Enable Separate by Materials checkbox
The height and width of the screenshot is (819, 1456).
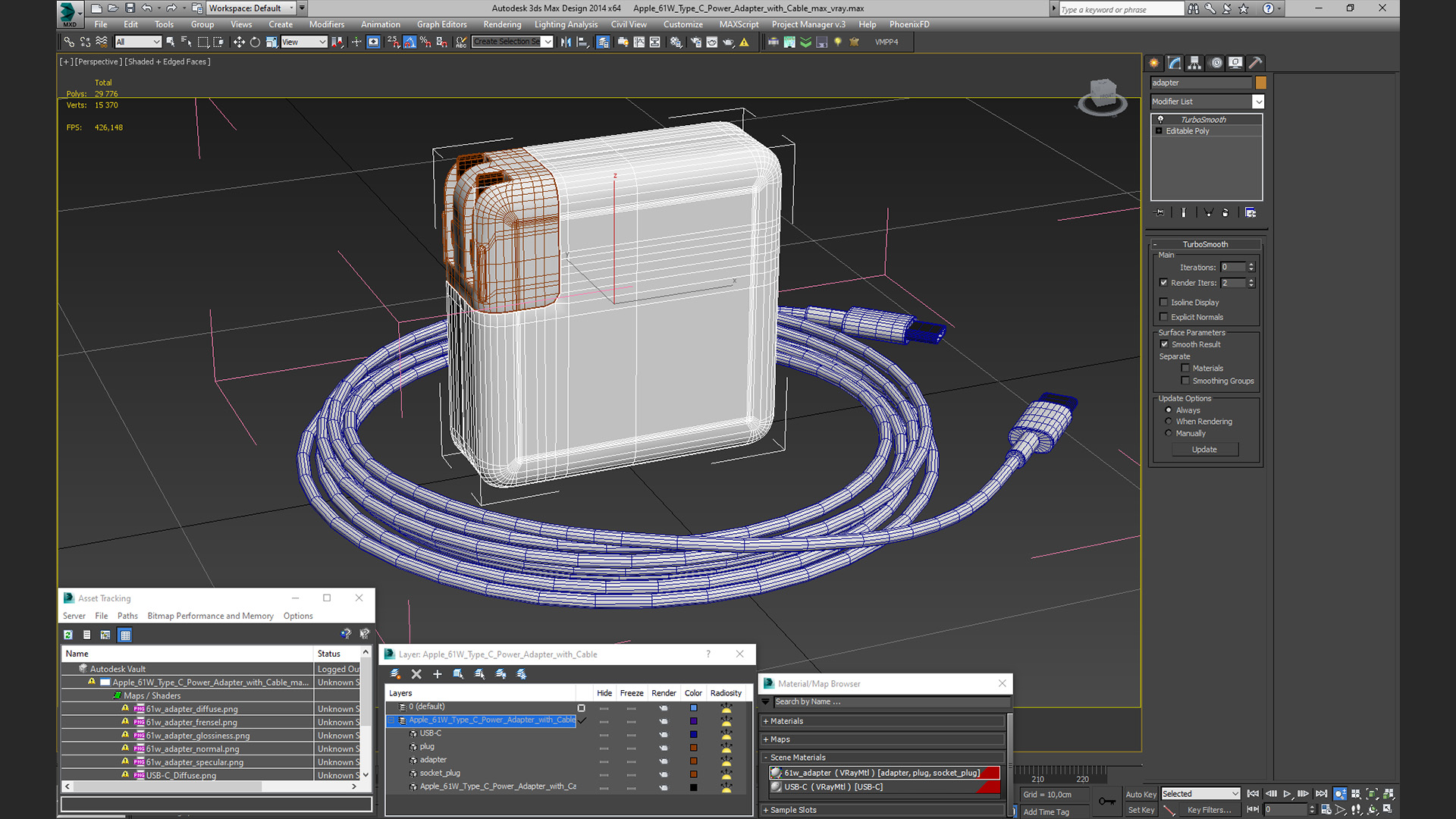pyautogui.click(x=1185, y=369)
